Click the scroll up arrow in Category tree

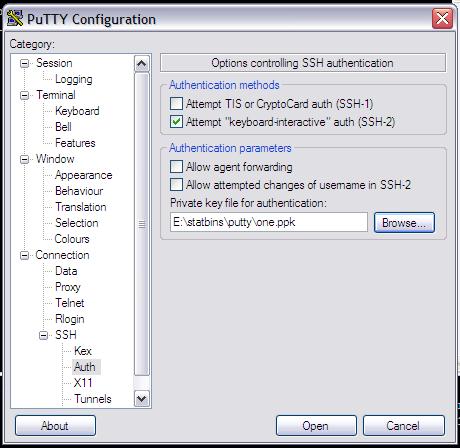tap(142, 63)
